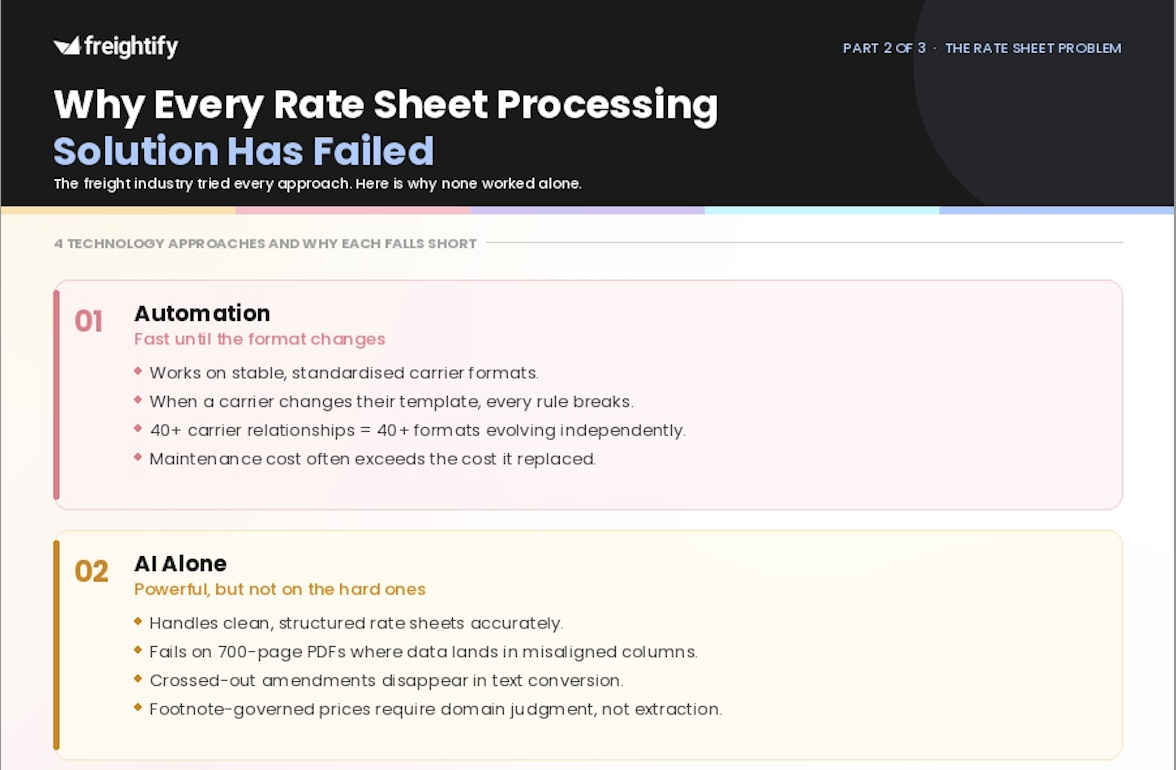Click 'Fast until the format changes' subtitle
The width and height of the screenshot is (1176, 770).
(260, 339)
